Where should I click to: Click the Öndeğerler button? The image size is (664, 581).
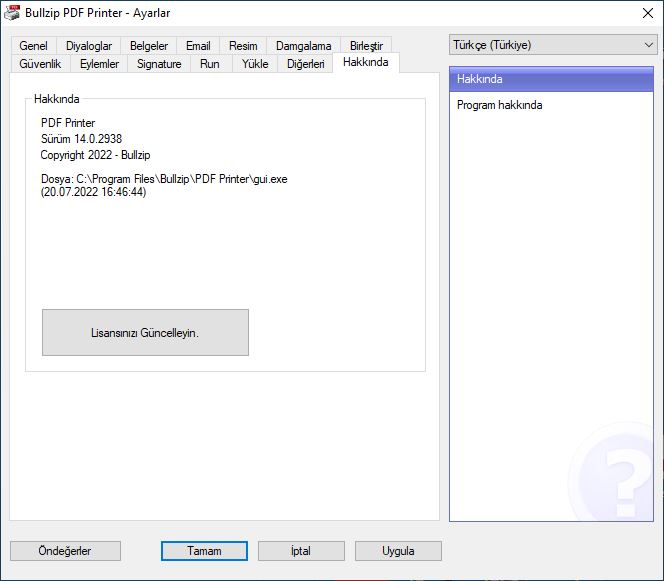[x=65, y=551]
